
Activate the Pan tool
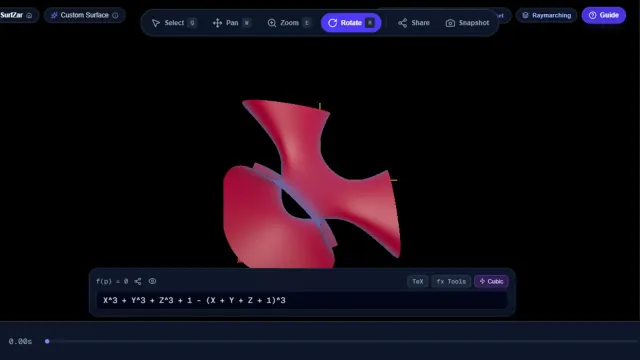[231, 23]
